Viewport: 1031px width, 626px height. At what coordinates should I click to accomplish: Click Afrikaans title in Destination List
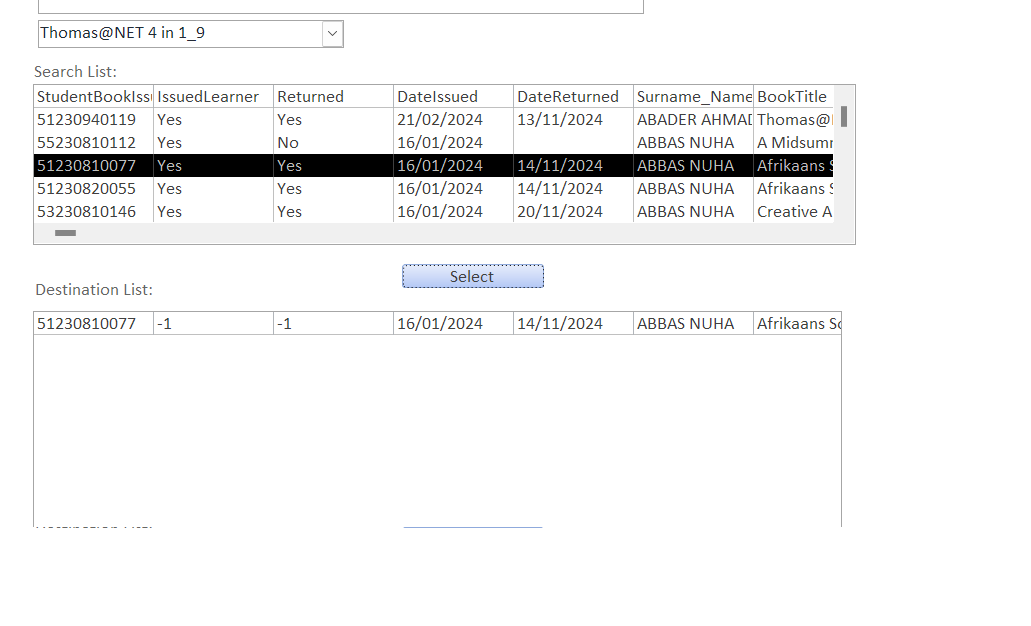click(798, 324)
